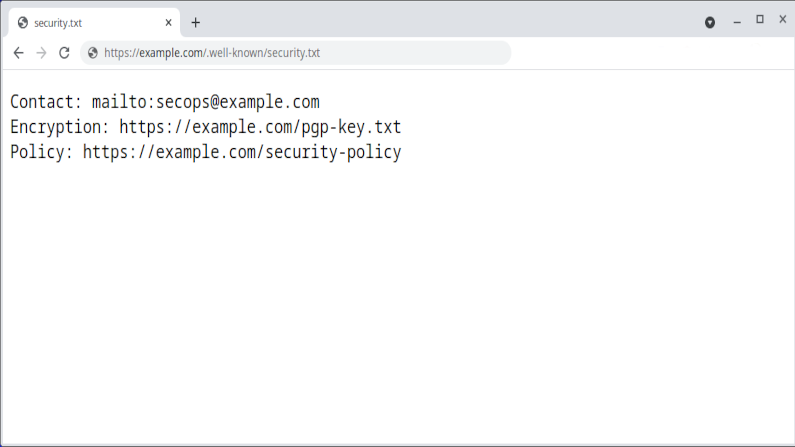Open the round dropdown arrow in title bar
Viewport: 795px width, 447px height.
point(710,22)
